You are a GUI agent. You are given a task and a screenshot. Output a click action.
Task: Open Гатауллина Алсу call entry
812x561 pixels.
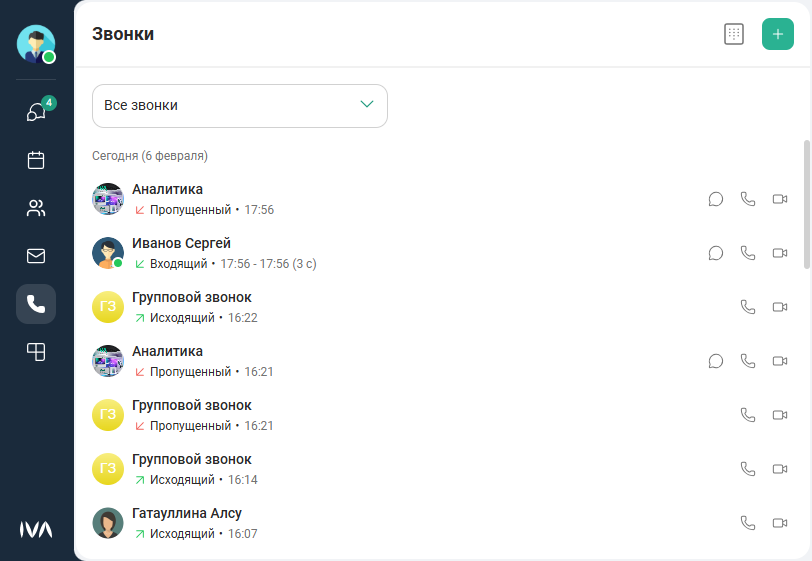click(300, 523)
